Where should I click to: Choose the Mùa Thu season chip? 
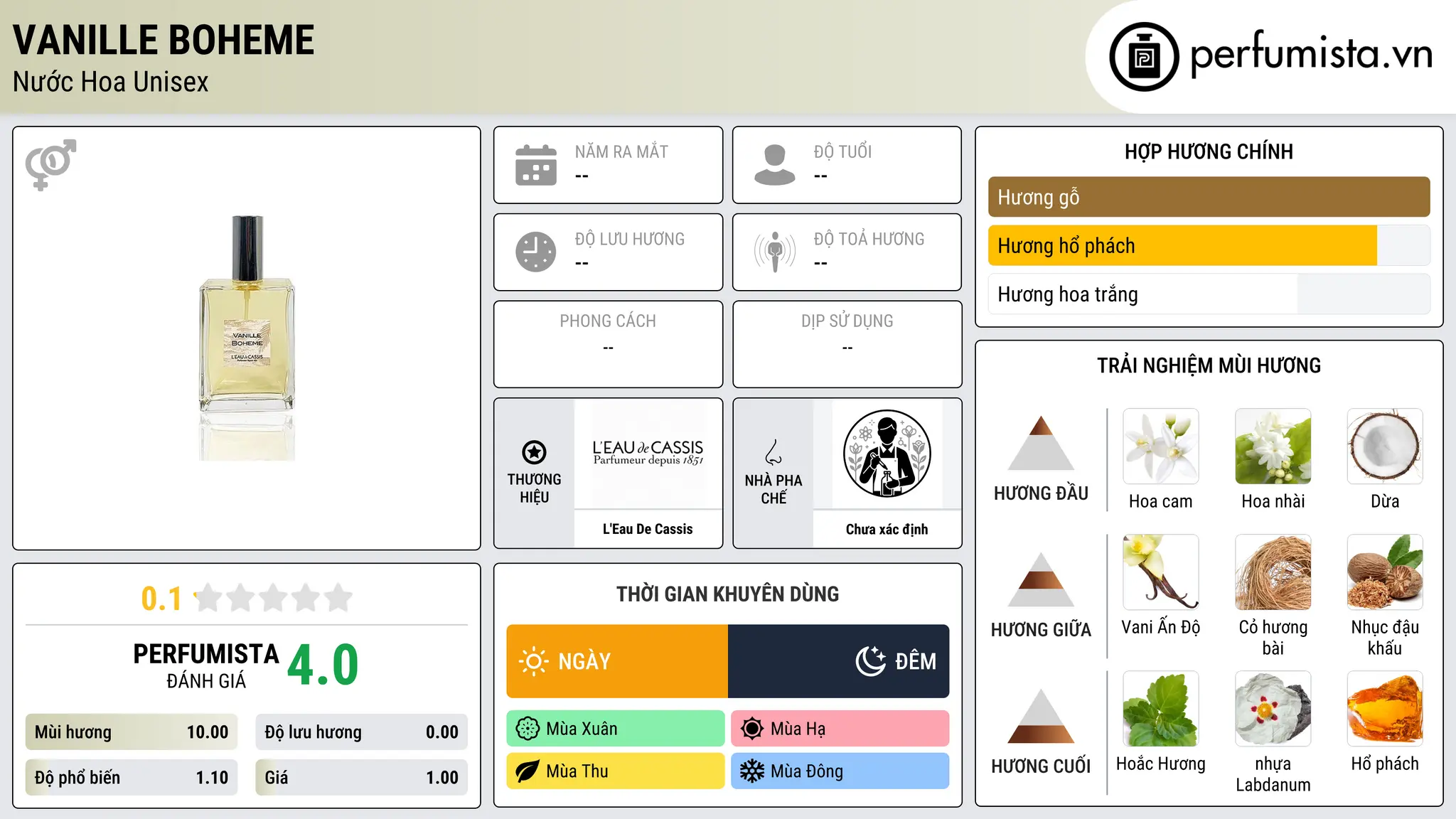[616, 771]
